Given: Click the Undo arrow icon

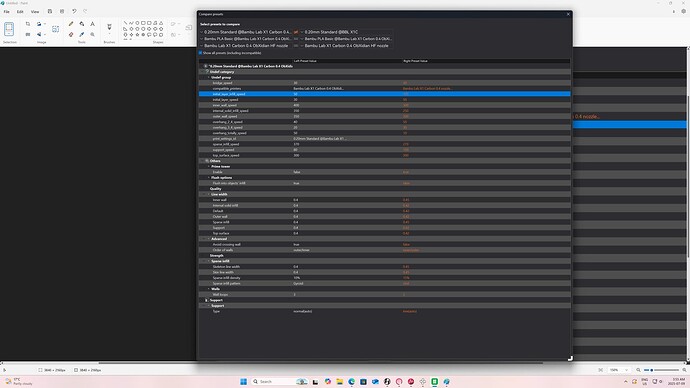Looking at the screenshot, I should (x=74, y=11).
